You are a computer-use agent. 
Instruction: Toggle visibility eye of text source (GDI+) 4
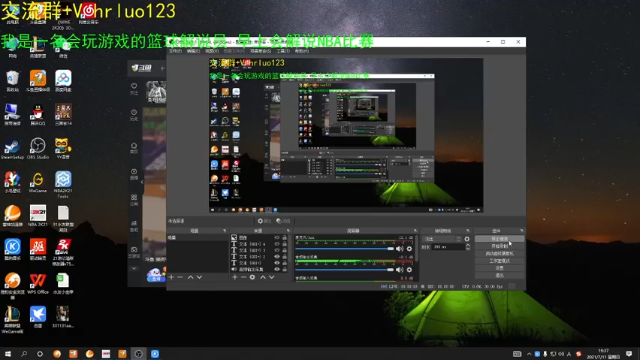(277, 244)
